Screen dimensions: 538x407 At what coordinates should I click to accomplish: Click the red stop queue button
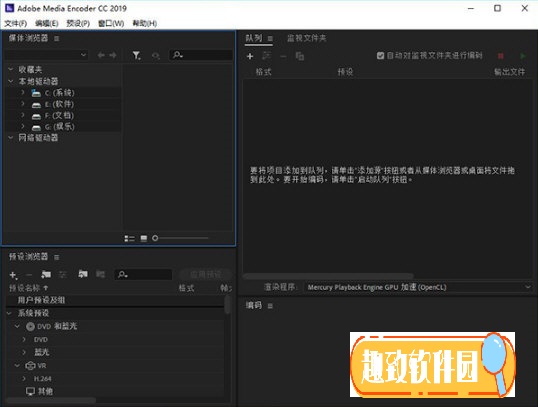501,56
